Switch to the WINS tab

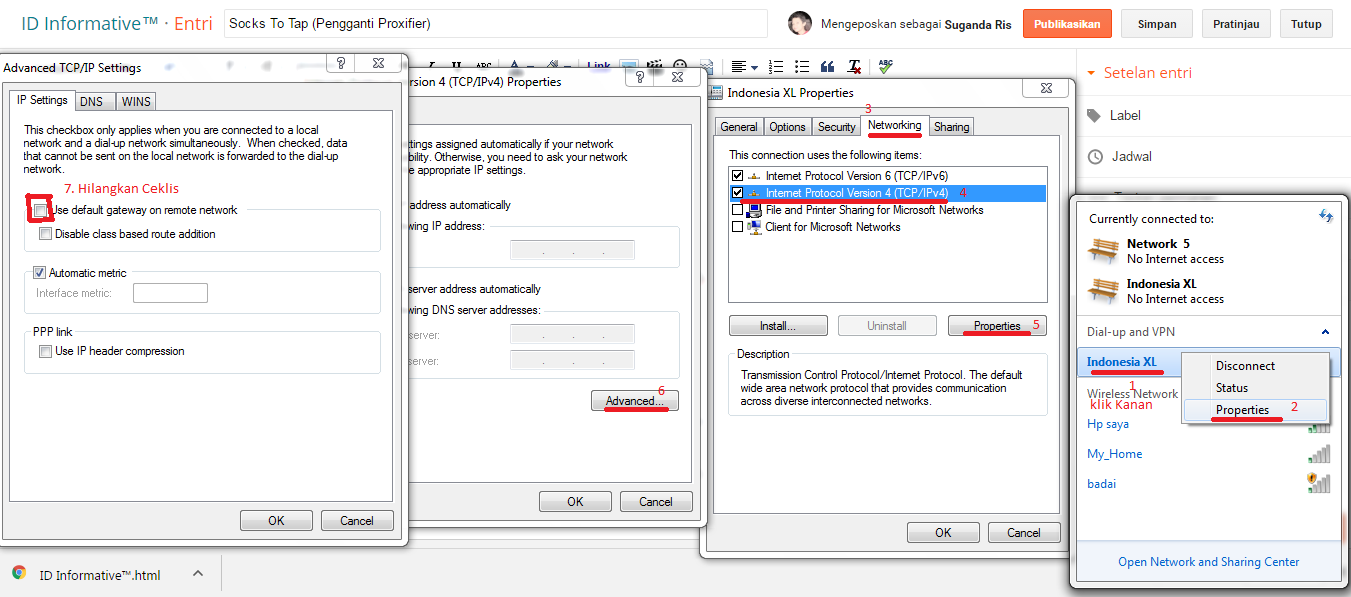(x=136, y=101)
